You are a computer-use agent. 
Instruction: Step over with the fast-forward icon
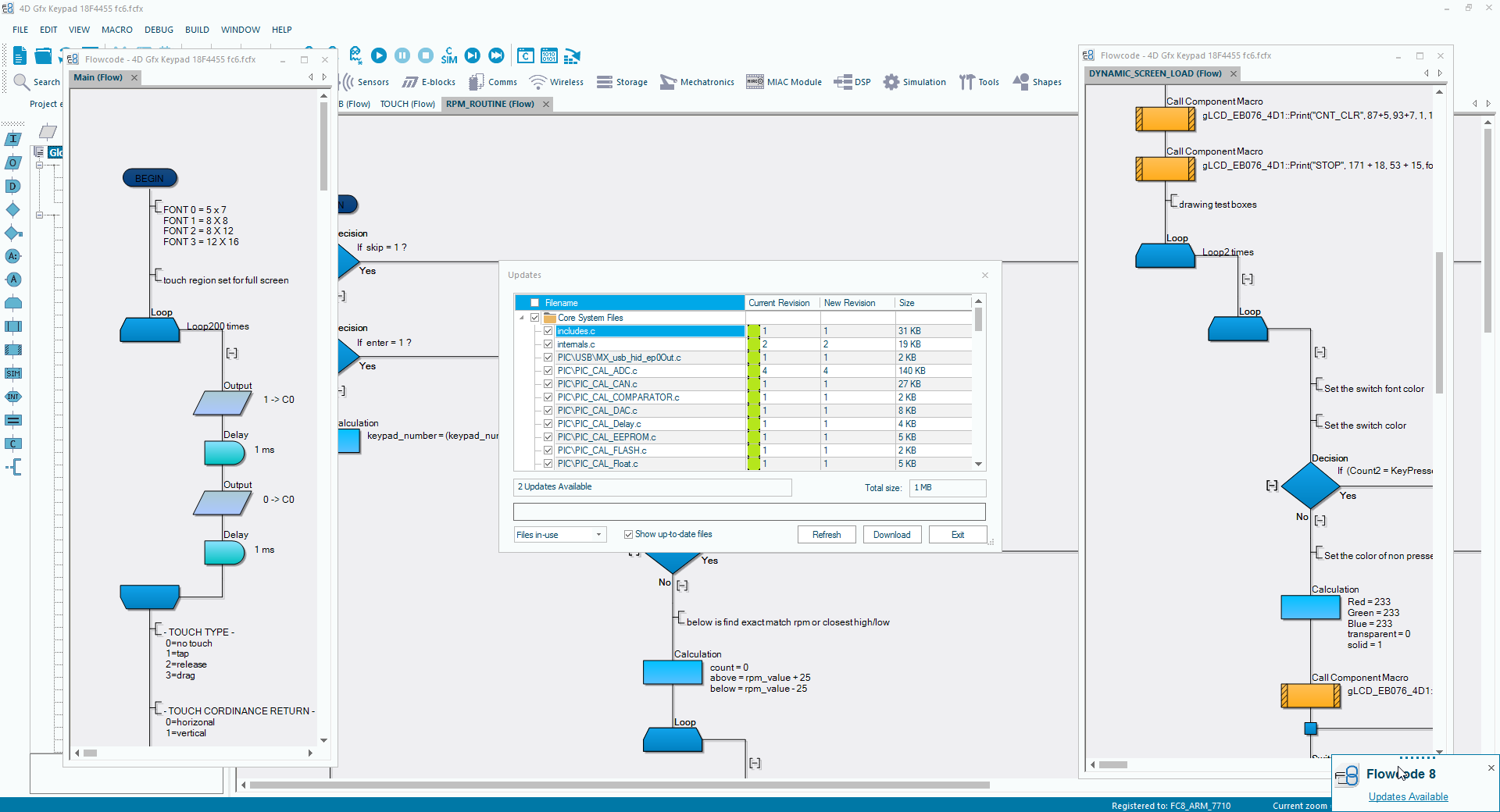pyautogui.click(x=496, y=55)
